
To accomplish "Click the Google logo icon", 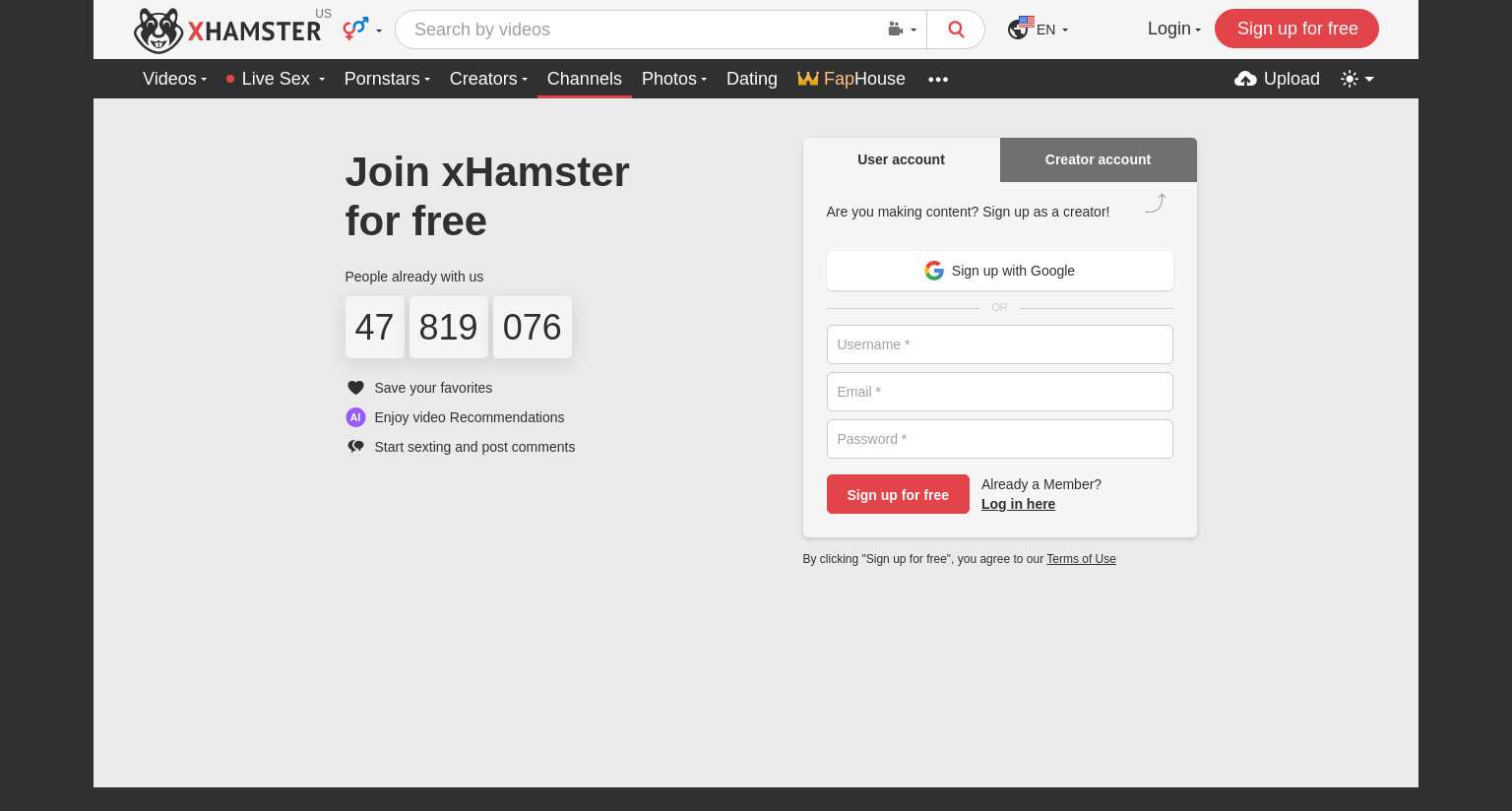I will coord(934,271).
